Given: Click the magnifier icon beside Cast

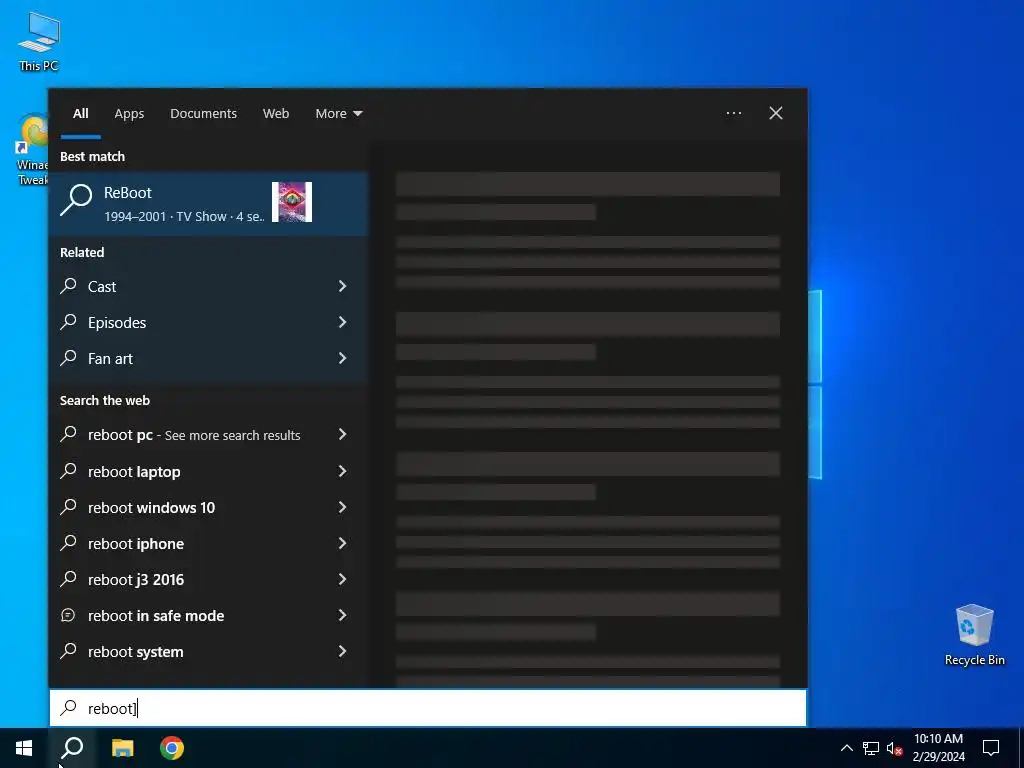Looking at the screenshot, I should 69,285.
